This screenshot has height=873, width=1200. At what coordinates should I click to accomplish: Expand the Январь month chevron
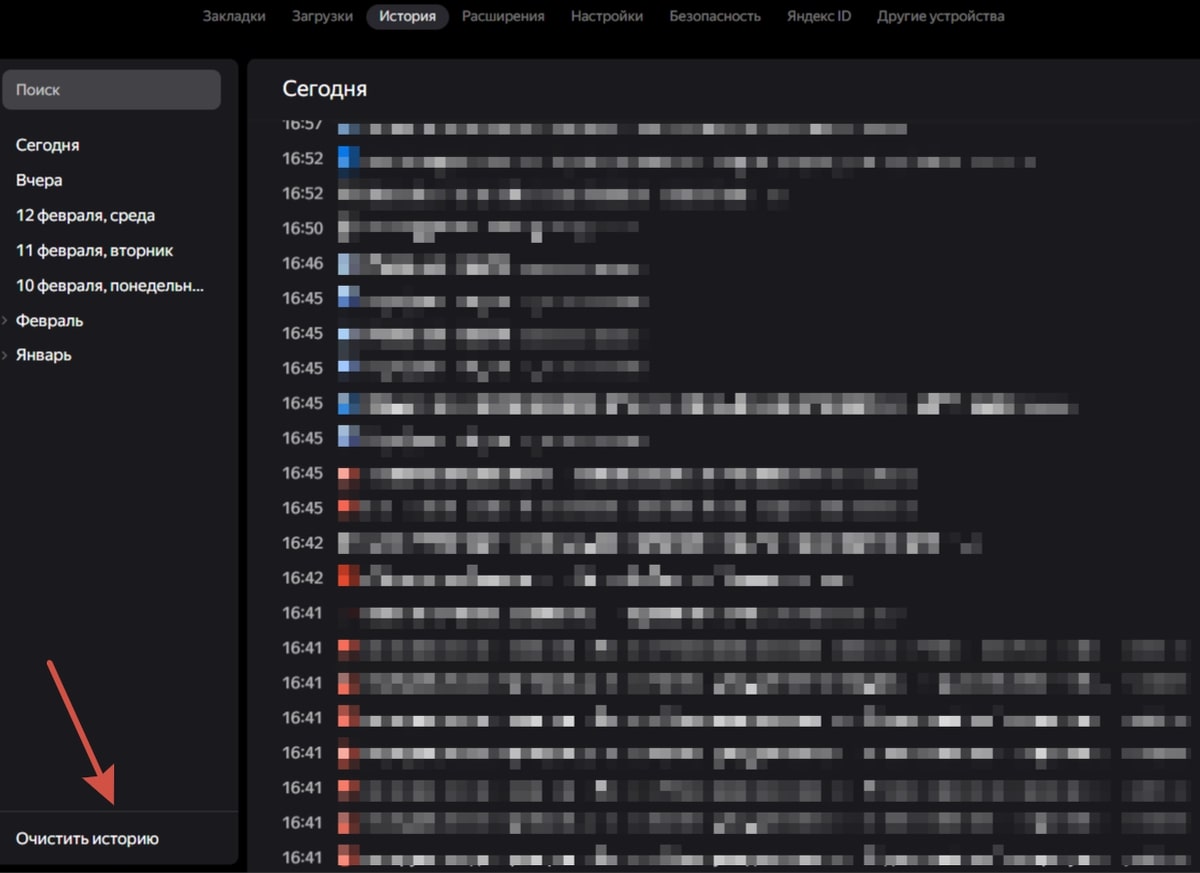pos(6,355)
